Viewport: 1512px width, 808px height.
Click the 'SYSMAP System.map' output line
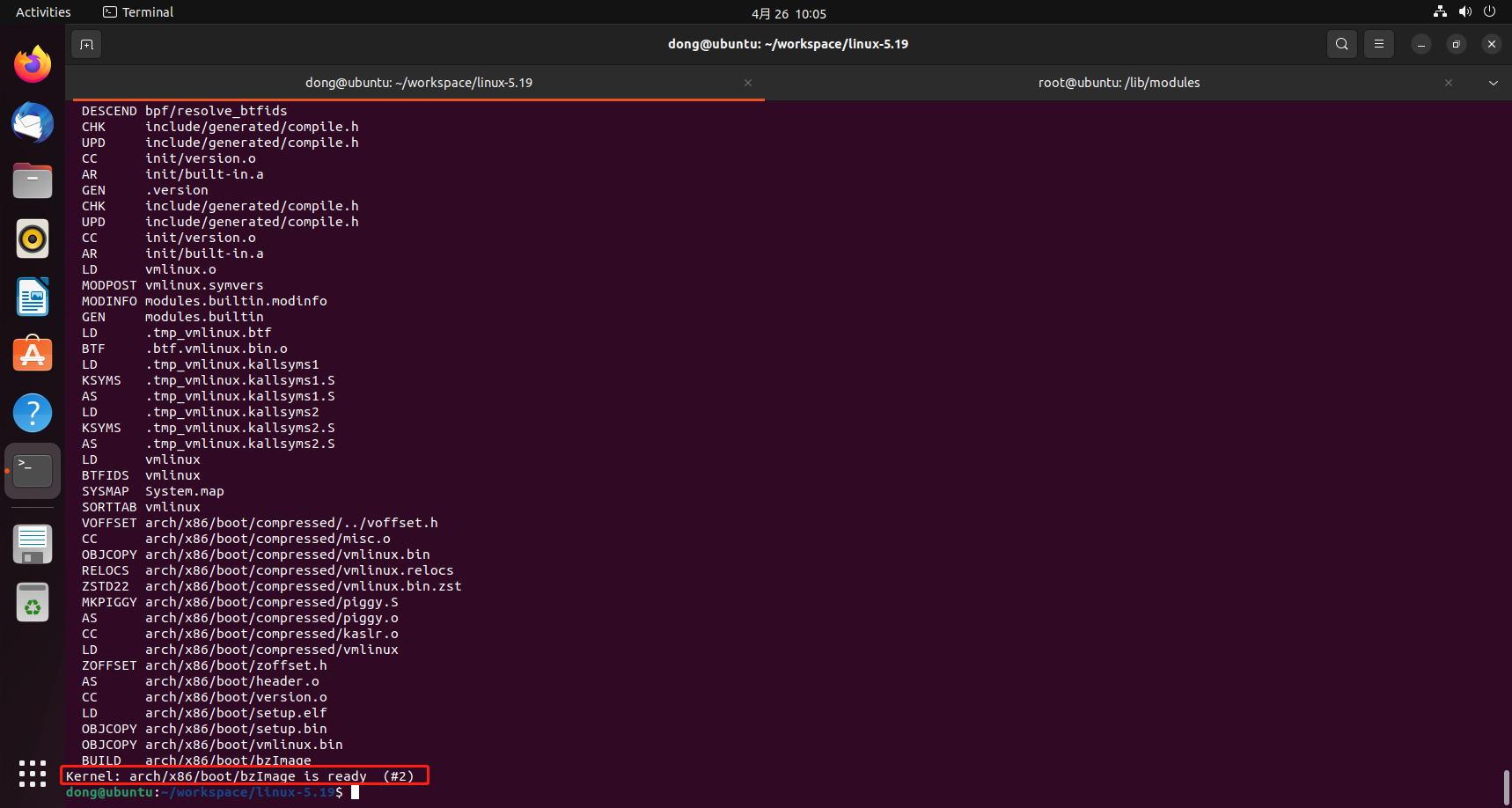153,491
